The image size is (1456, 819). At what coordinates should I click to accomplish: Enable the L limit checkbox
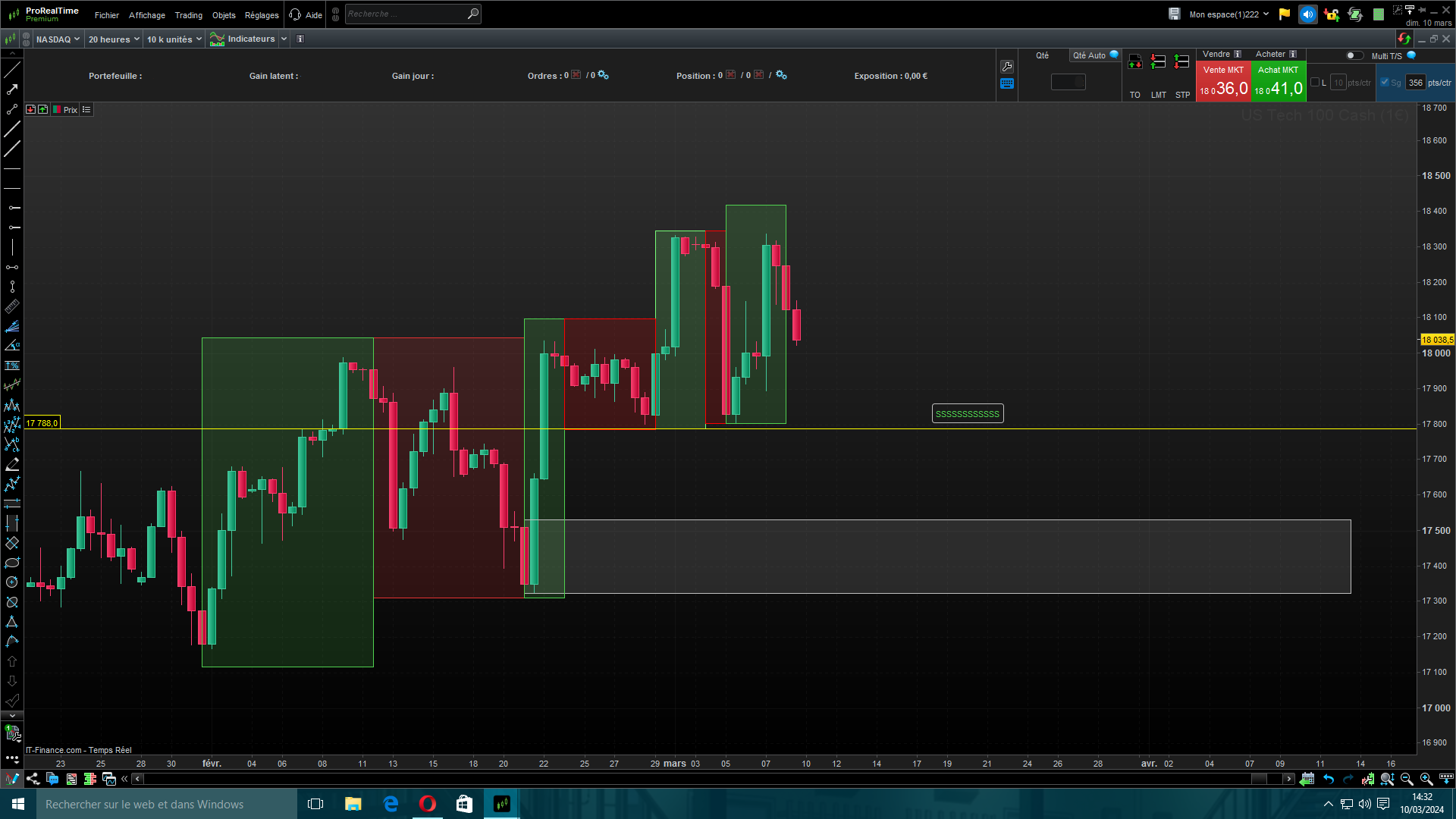[x=1315, y=83]
